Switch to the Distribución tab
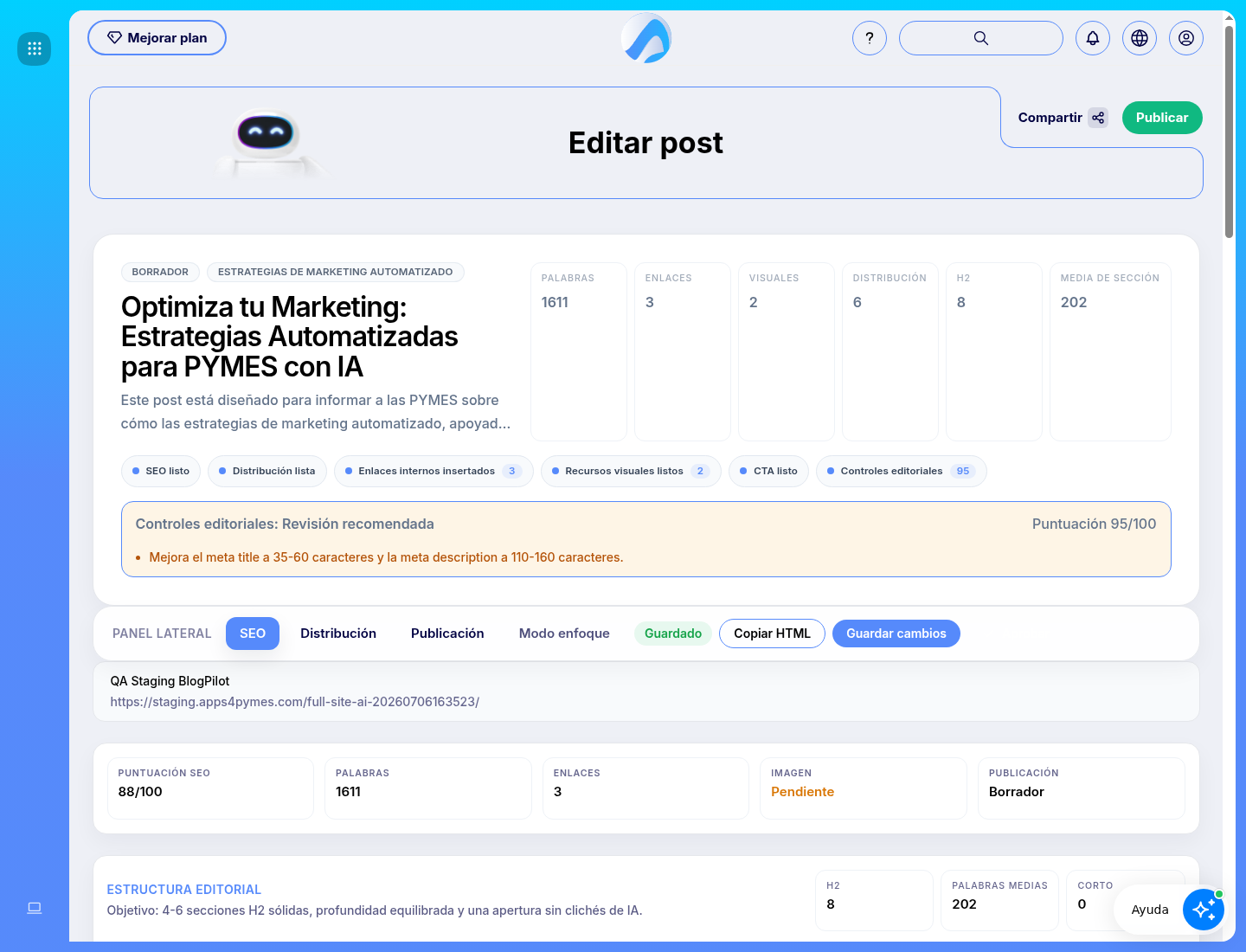 (x=338, y=634)
